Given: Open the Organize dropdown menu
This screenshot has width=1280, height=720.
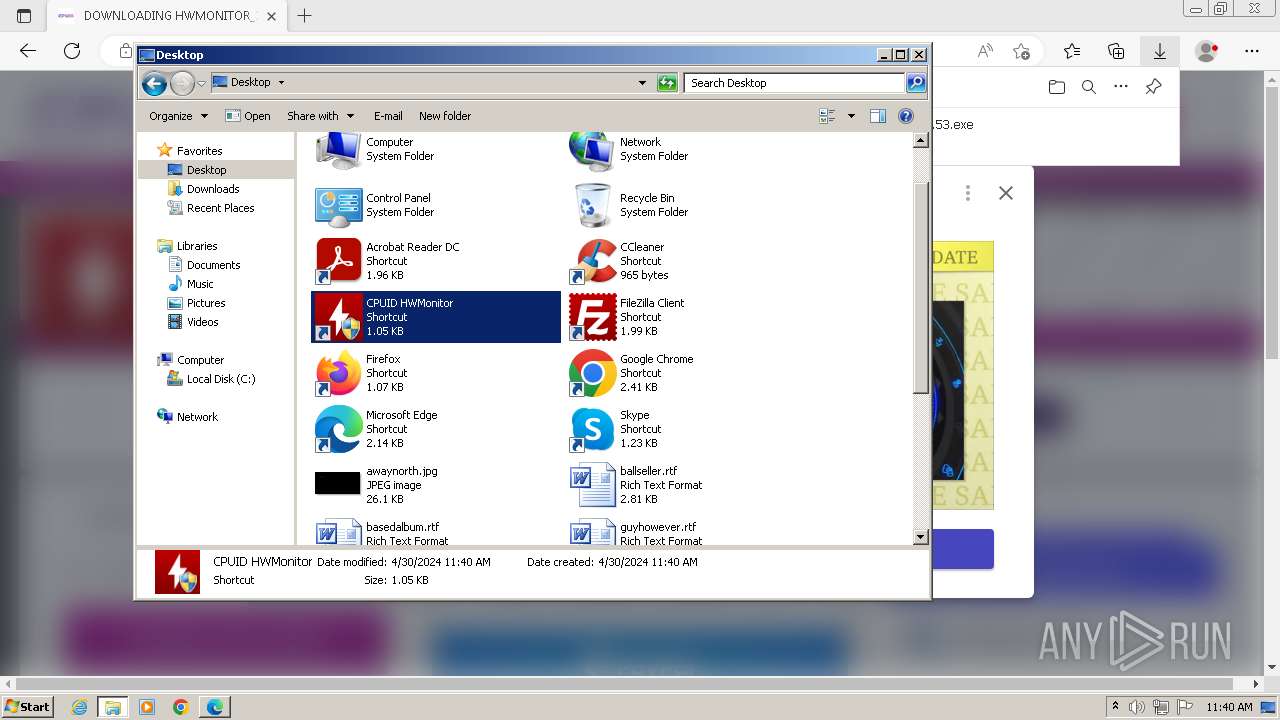Looking at the screenshot, I should (178, 116).
